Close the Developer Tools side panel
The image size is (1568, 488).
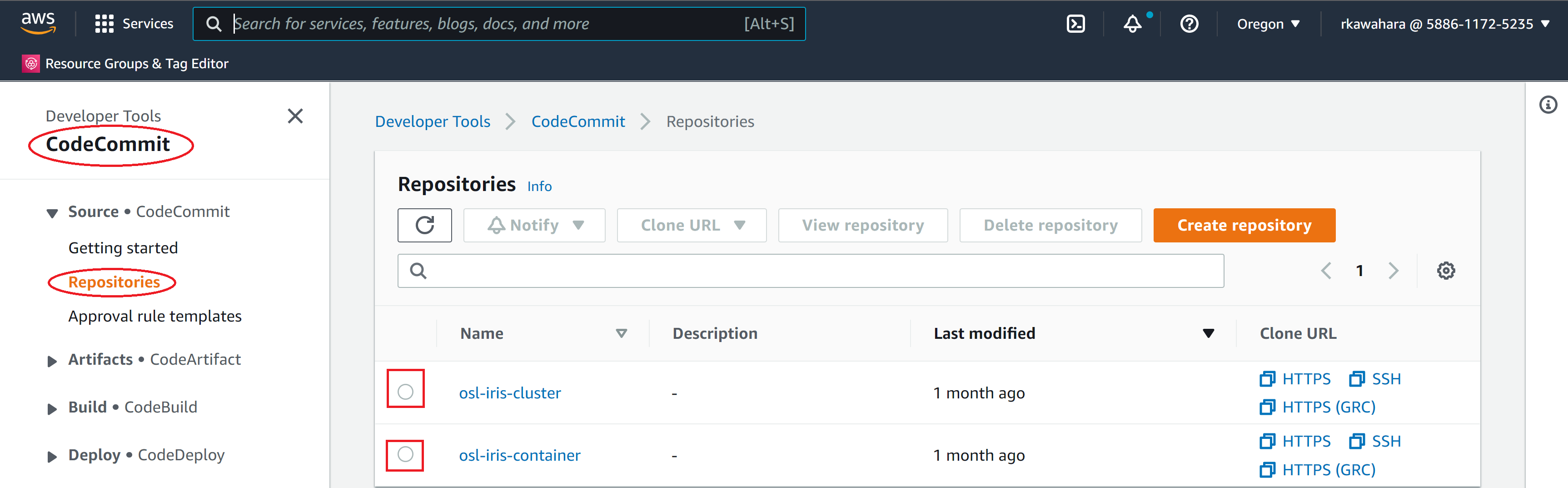point(295,116)
